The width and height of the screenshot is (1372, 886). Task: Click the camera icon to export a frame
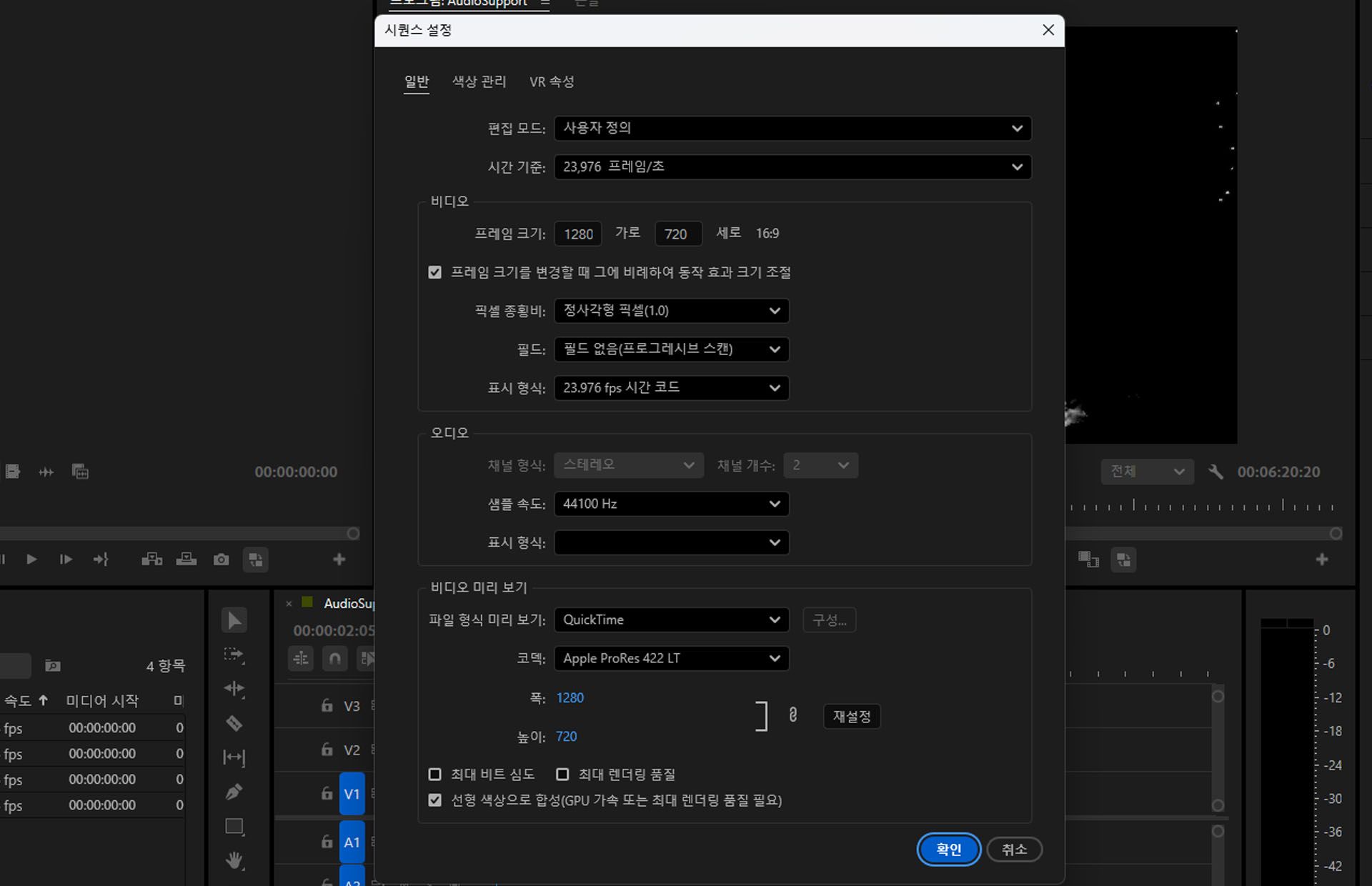(221, 559)
